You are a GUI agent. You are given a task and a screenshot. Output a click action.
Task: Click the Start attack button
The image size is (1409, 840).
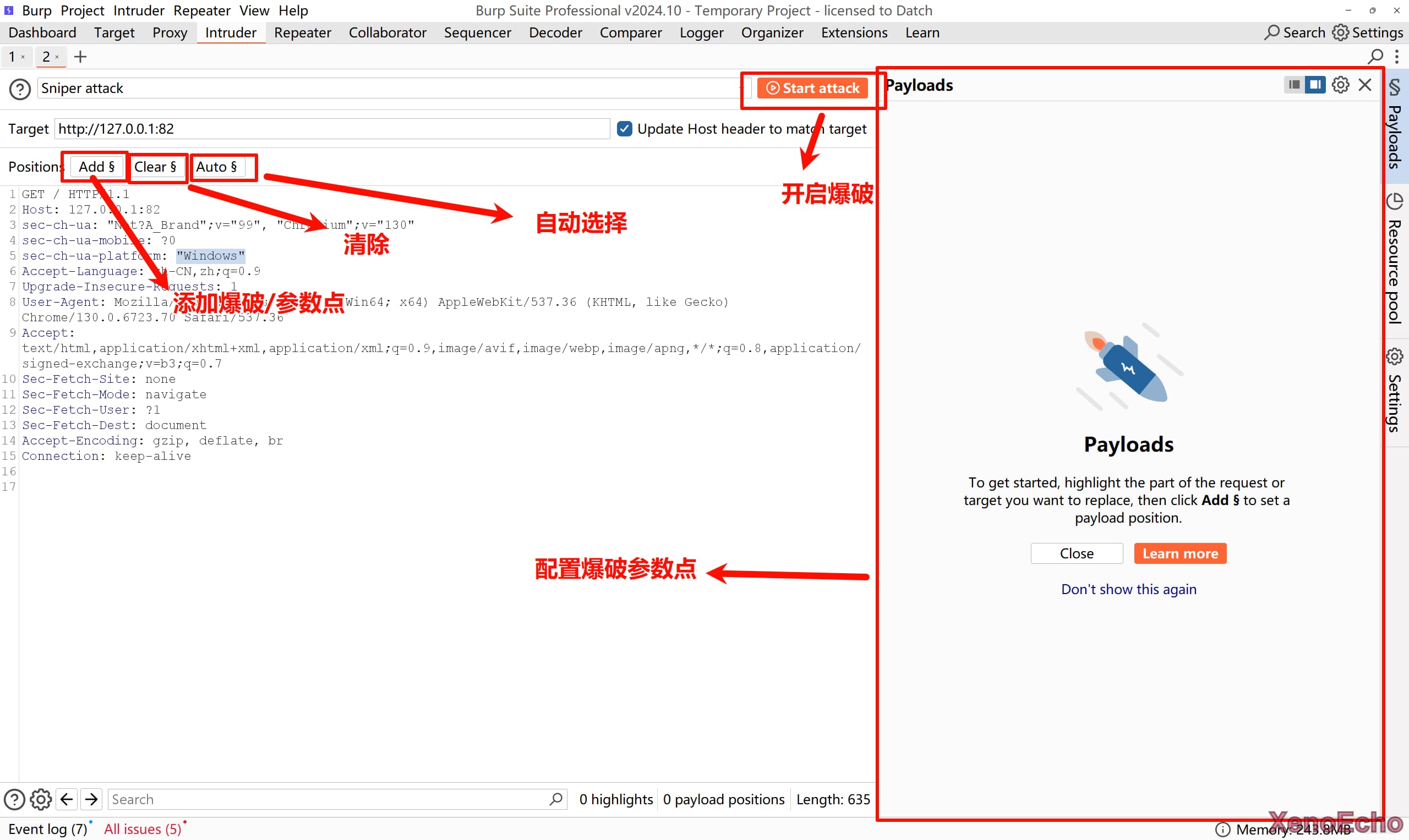pyautogui.click(x=812, y=89)
